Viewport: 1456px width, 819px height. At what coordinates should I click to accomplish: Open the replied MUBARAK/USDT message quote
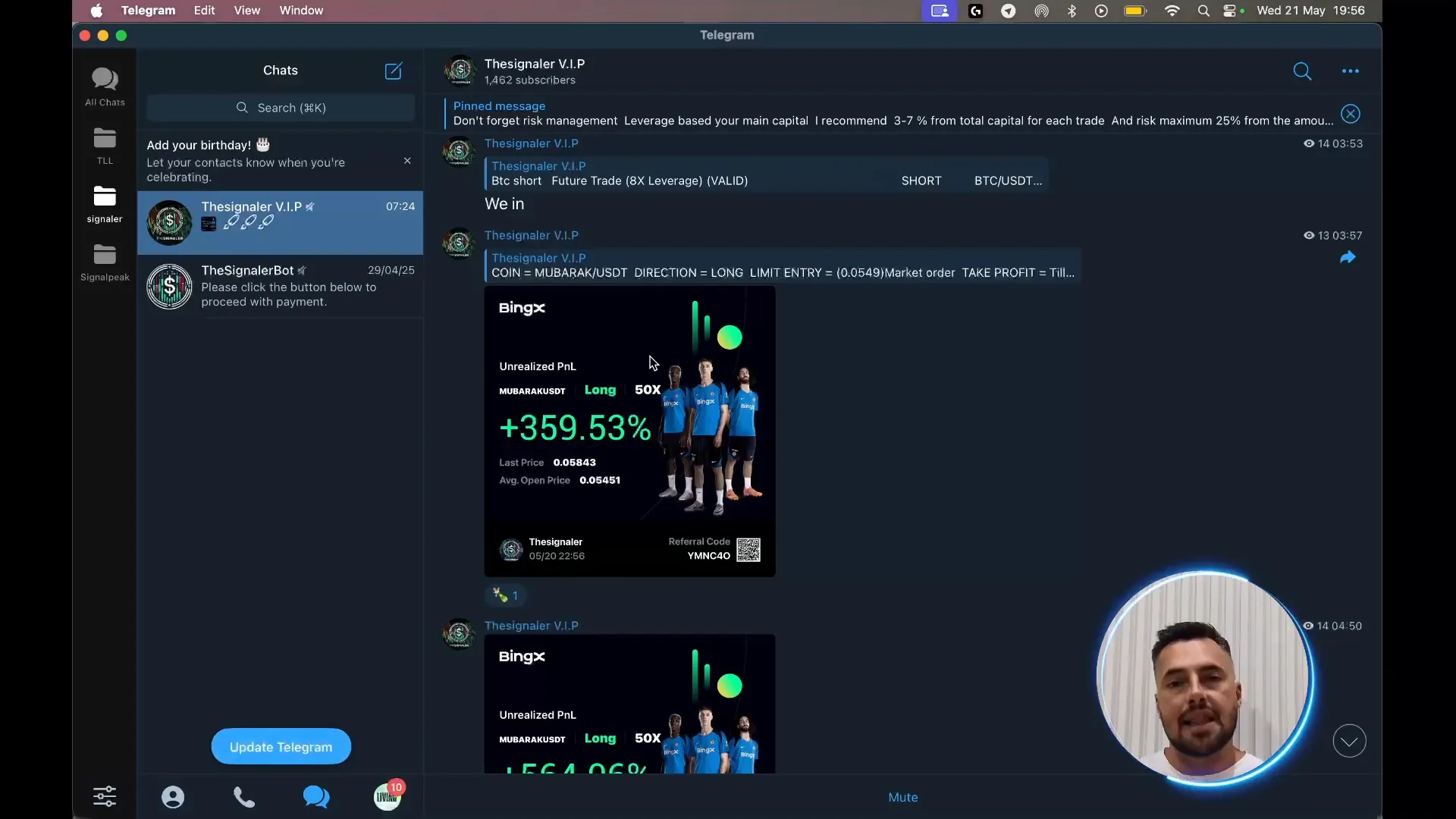783,265
